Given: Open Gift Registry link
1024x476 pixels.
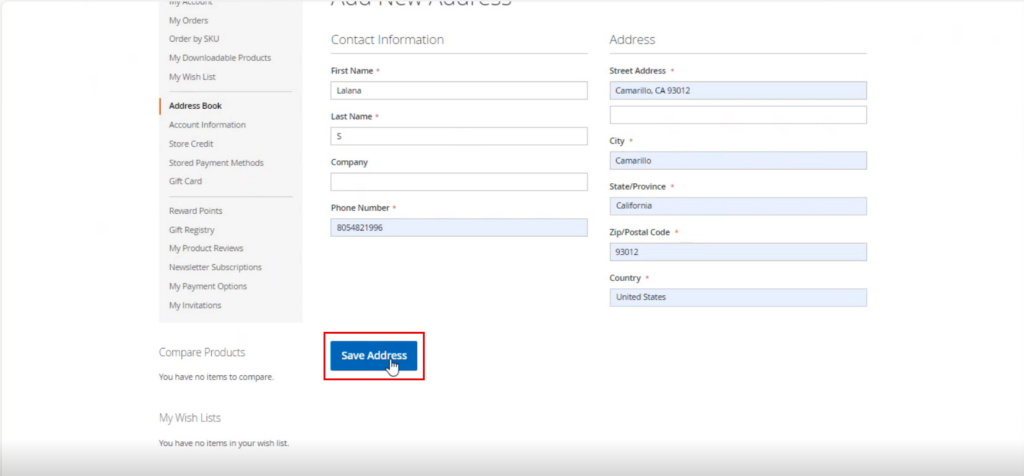Looking at the screenshot, I should pyautogui.click(x=191, y=230).
